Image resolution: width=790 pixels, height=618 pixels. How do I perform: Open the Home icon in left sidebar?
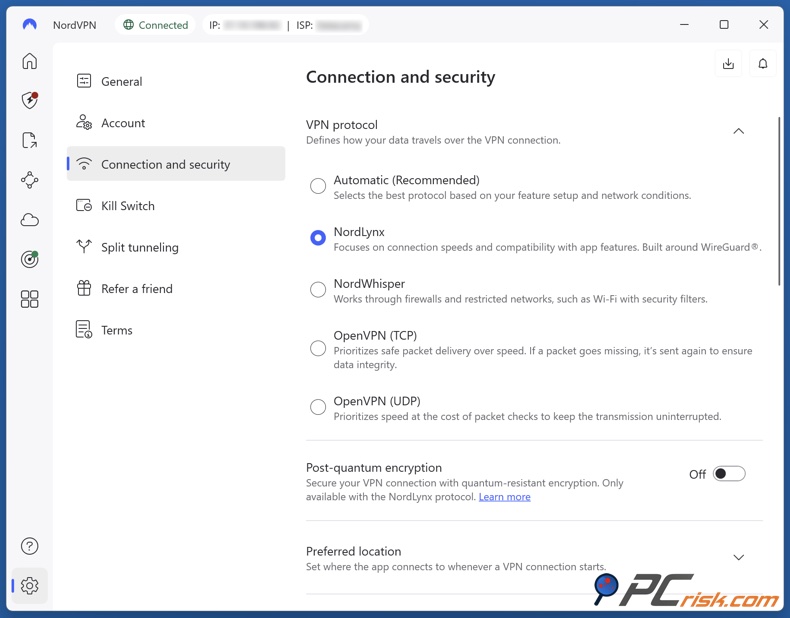pyautogui.click(x=30, y=62)
